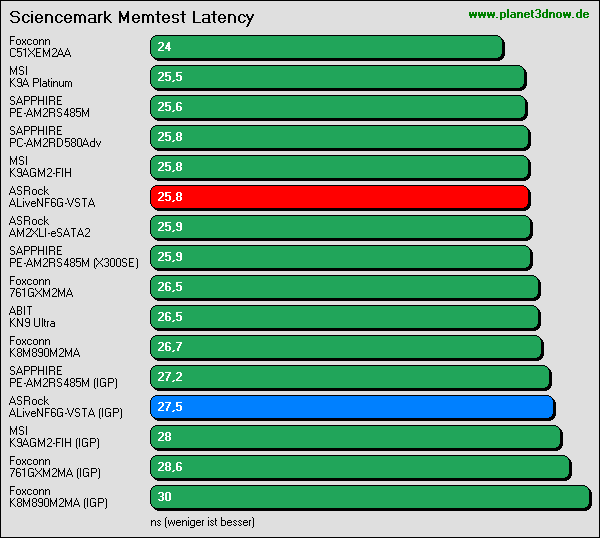Click the bar showing 26,7
This screenshot has width=600, height=538.
(x=347, y=347)
